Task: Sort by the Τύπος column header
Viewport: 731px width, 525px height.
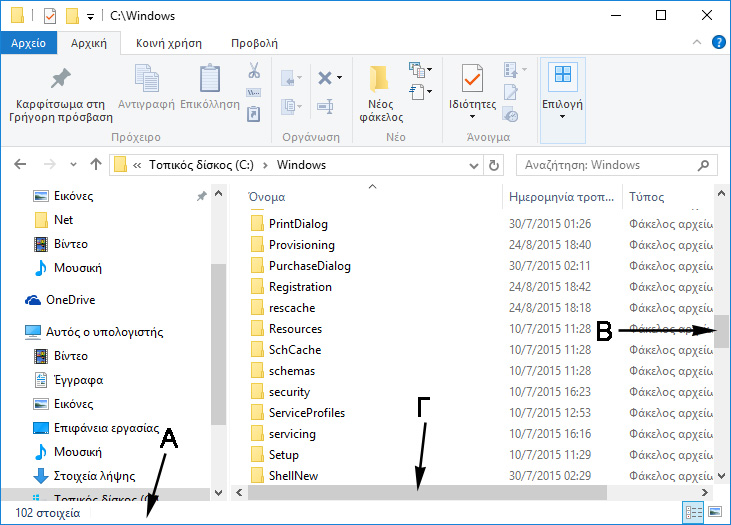Action: 646,197
